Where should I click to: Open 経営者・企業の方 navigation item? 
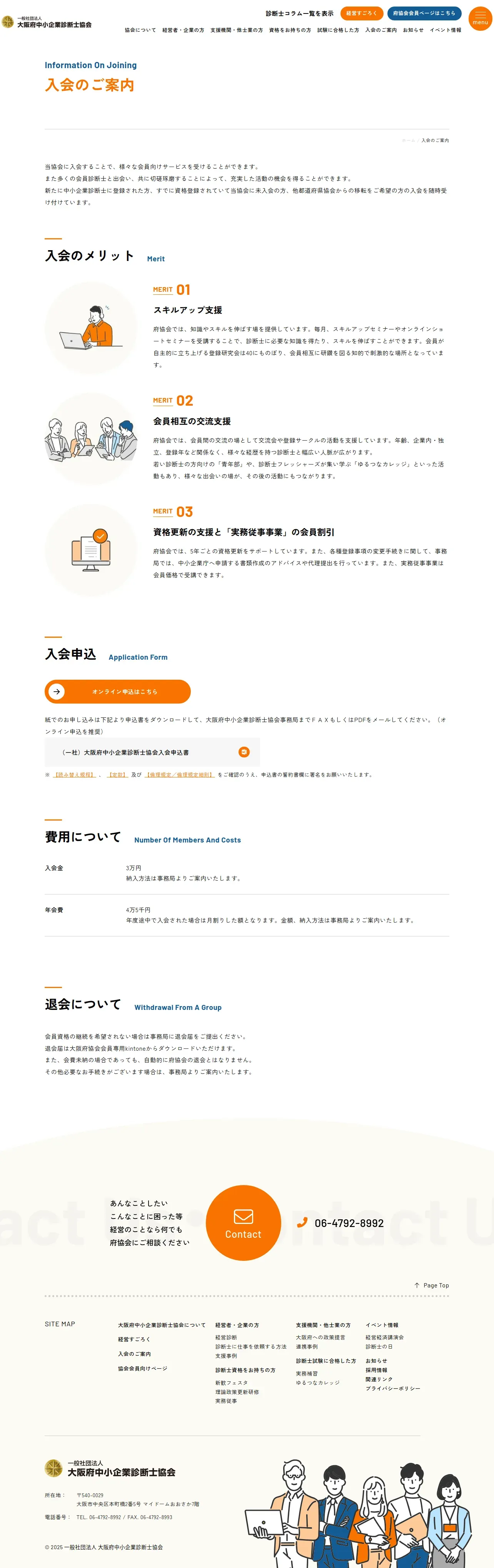pyautogui.click(x=183, y=30)
